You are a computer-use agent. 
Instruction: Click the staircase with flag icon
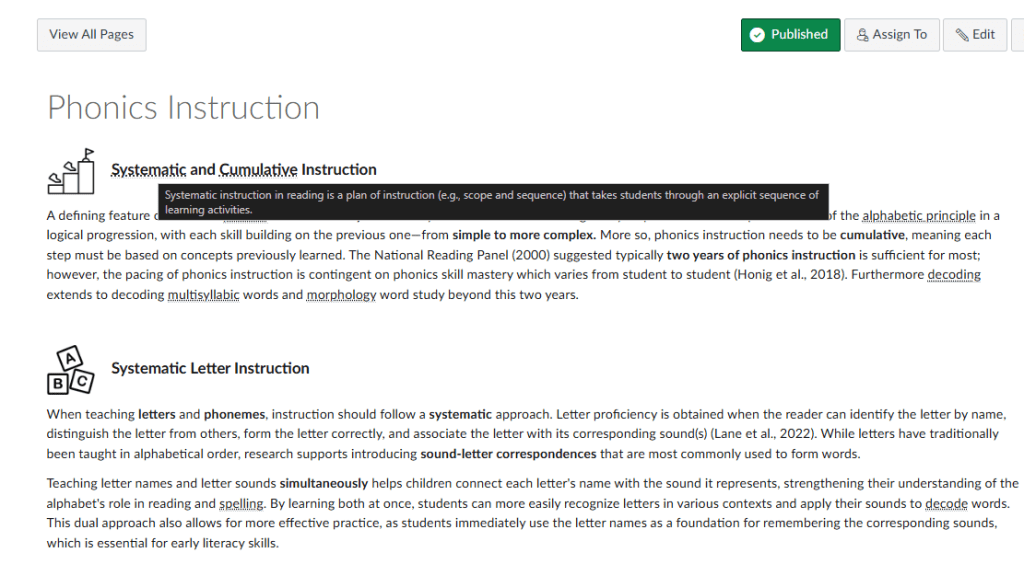pyautogui.click(x=71, y=172)
